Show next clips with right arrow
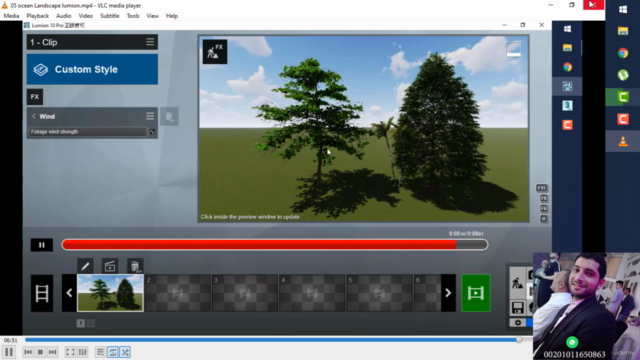Viewport: 640px width, 360px height. point(448,293)
